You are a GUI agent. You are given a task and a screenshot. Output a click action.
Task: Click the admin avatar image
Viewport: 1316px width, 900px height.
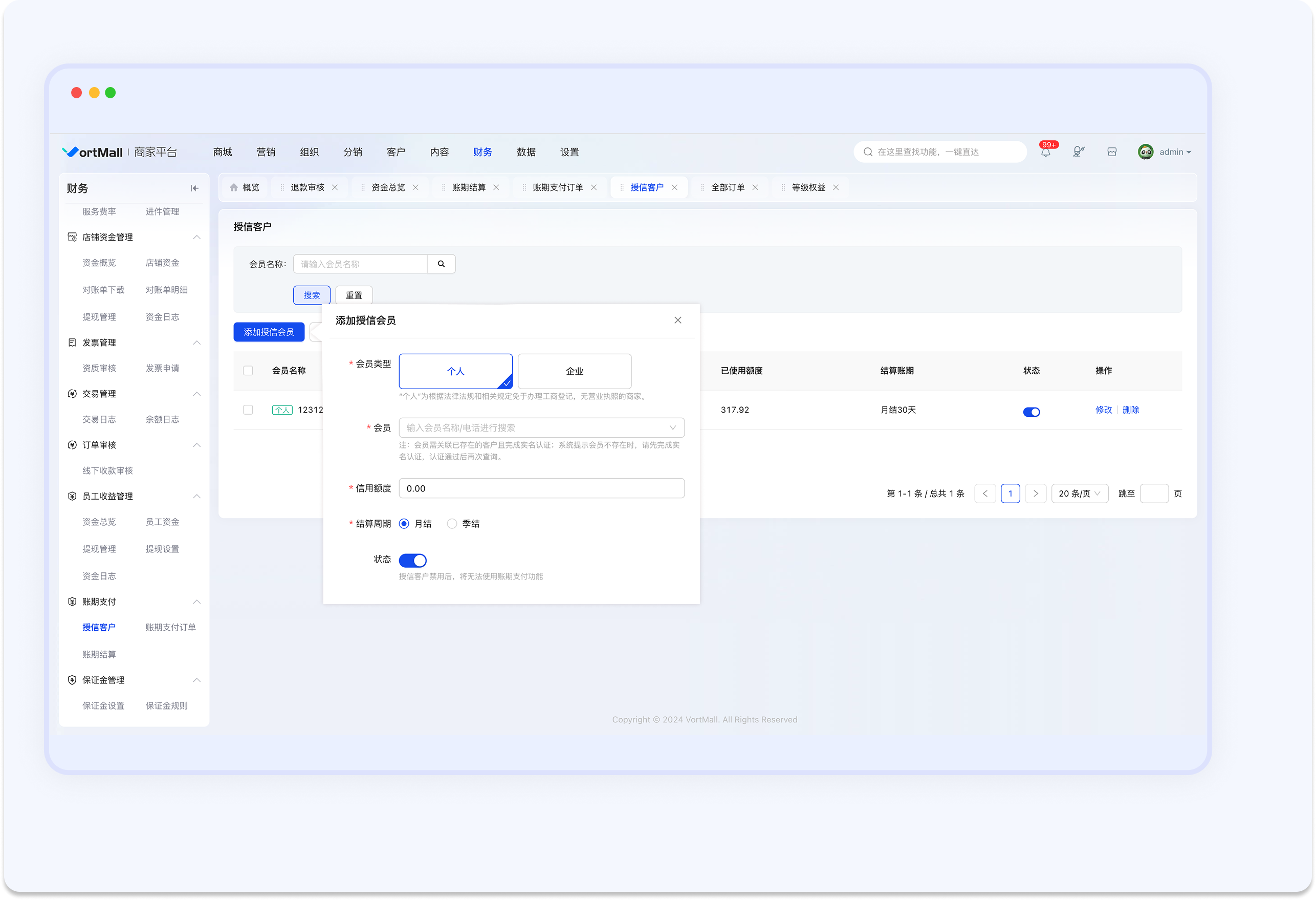click(x=1145, y=152)
